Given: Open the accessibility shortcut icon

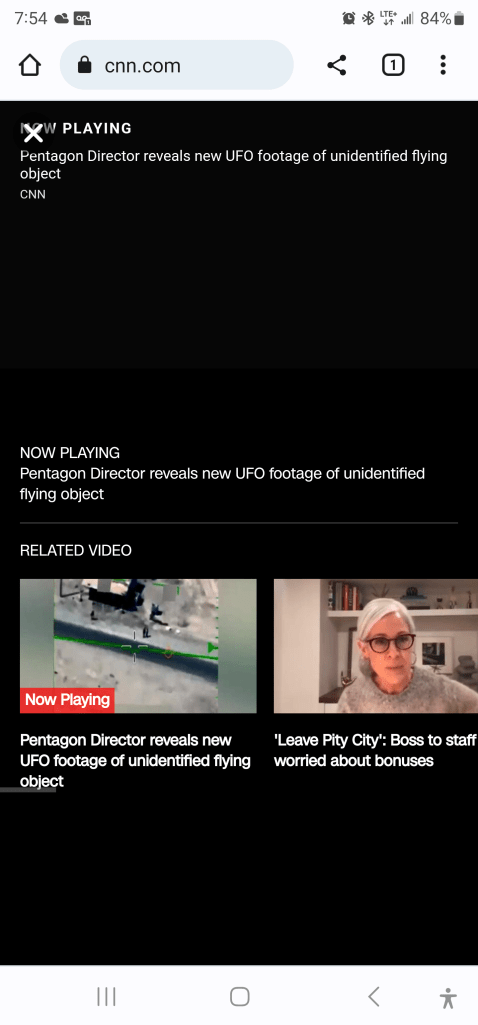Looking at the screenshot, I should point(448,998).
